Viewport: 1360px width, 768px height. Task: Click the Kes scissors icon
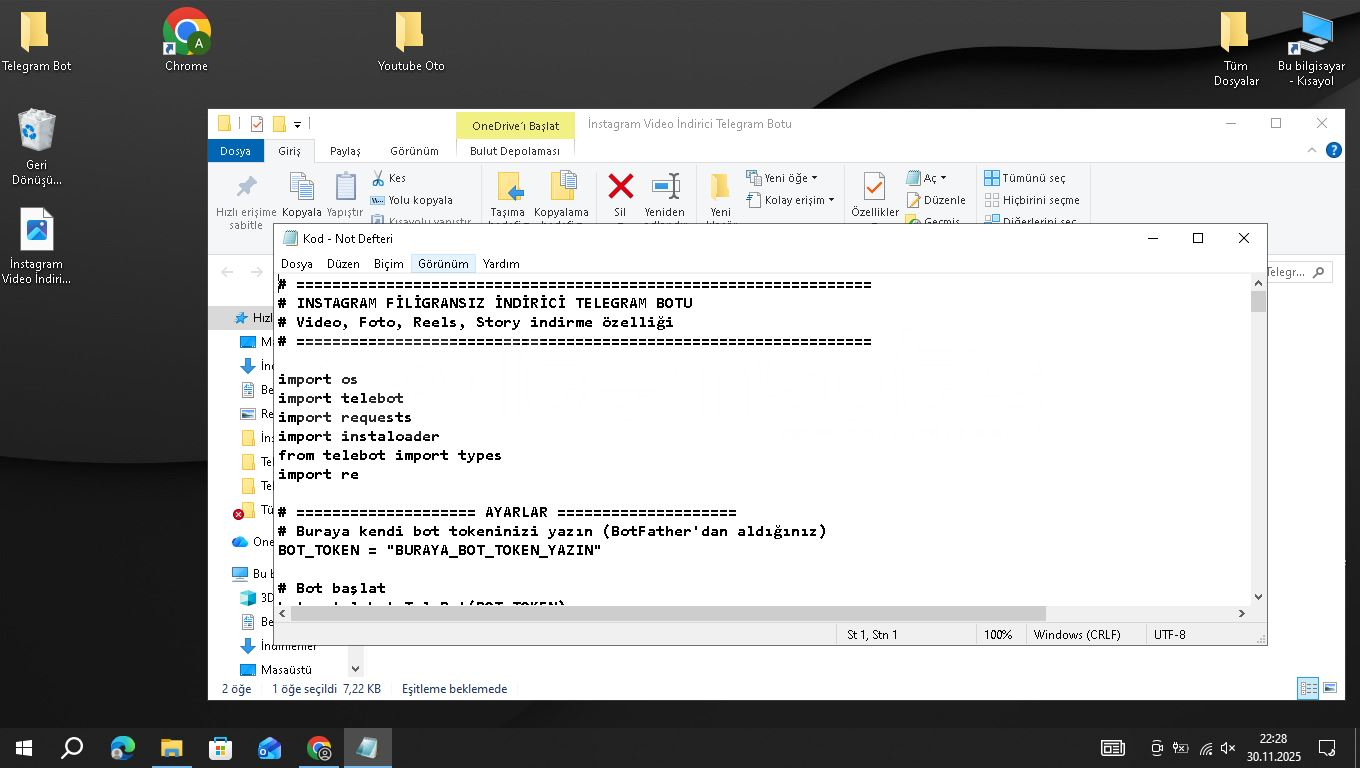click(378, 178)
